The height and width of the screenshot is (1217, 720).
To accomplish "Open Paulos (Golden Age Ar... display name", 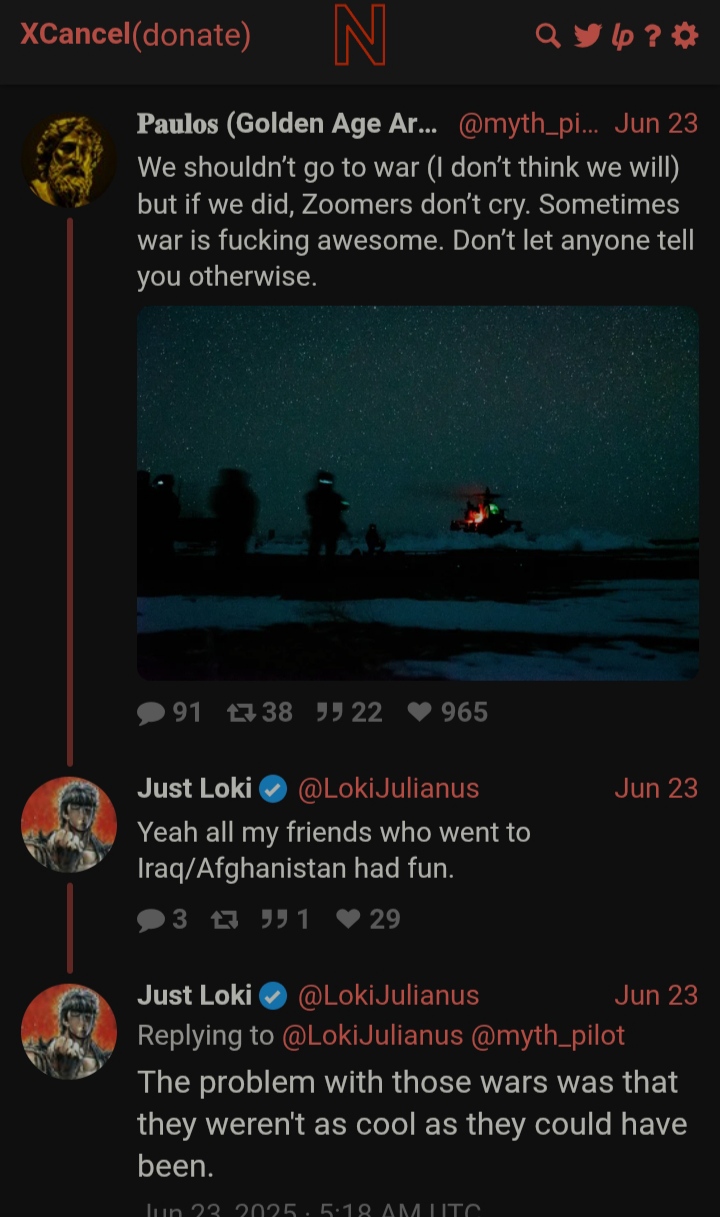I will click(x=287, y=123).
